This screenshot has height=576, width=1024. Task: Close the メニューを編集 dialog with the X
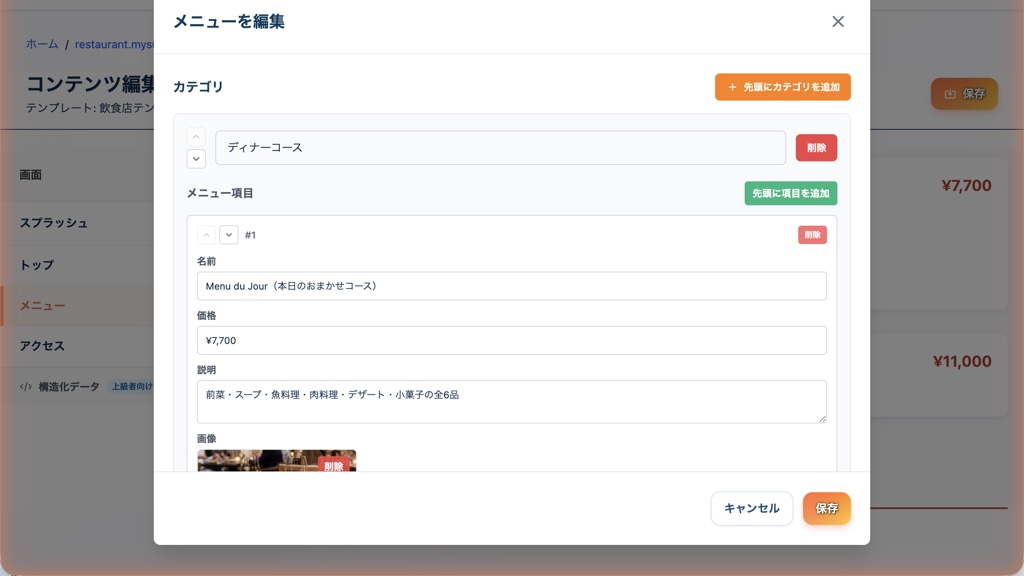tap(838, 21)
